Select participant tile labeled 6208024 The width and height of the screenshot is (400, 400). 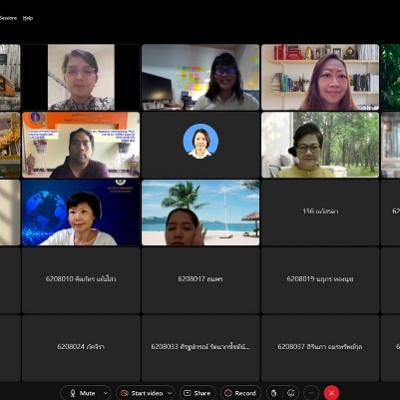[81, 348]
